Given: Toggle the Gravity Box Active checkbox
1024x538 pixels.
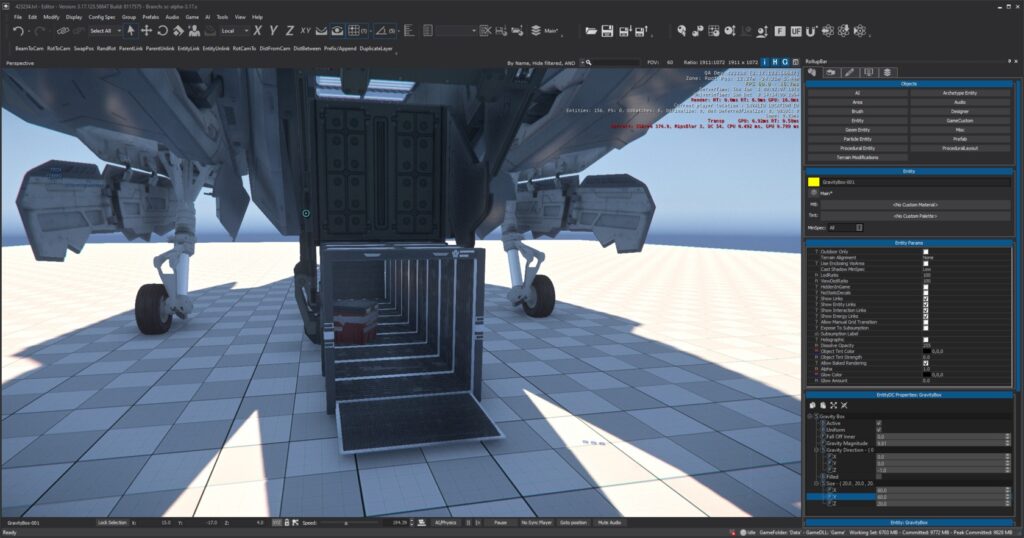Looking at the screenshot, I should 879,423.
